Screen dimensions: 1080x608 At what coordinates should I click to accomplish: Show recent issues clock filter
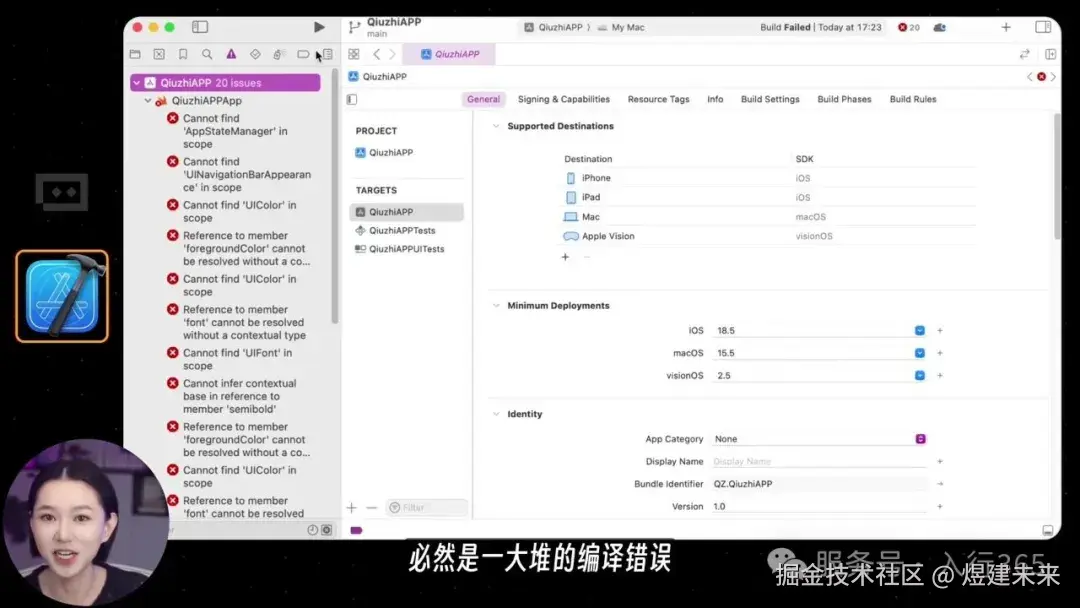coord(312,530)
